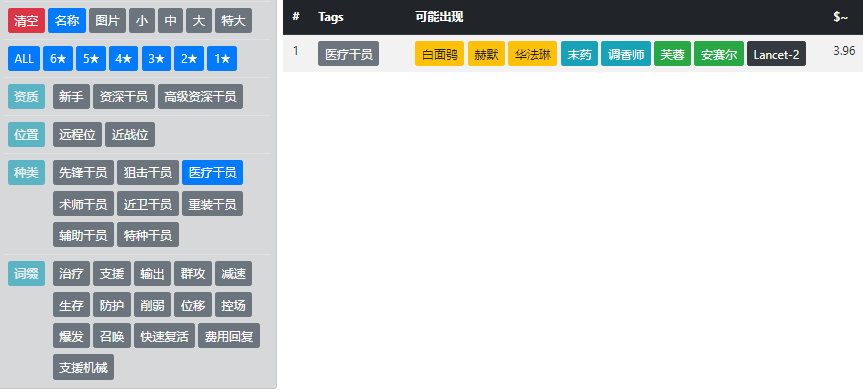The width and height of the screenshot is (863, 390).
Task: Toggle the 治疗 affix tag
Action: click(71, 273)
